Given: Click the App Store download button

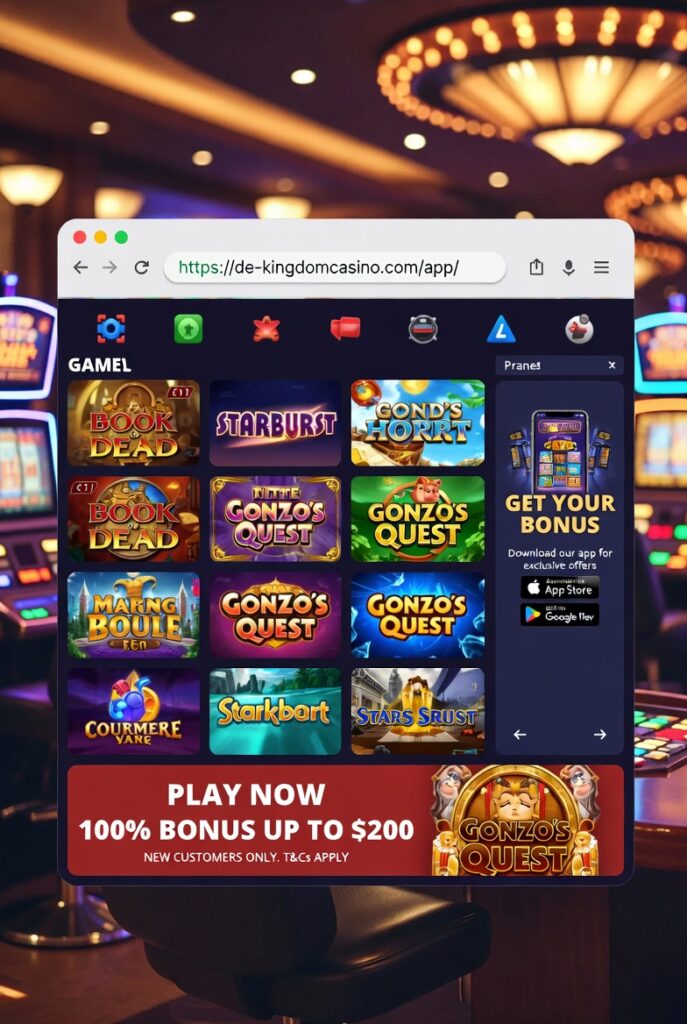Looking at the screenshot, I should click(x=560, y=587).
